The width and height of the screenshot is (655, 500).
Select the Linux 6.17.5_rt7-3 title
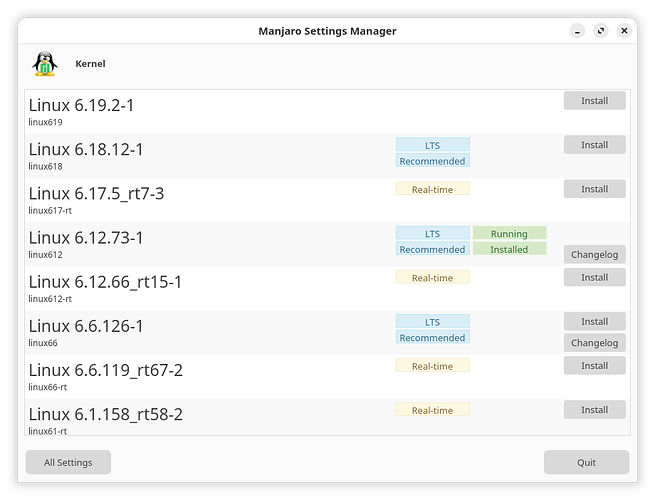tap(96, 194)
